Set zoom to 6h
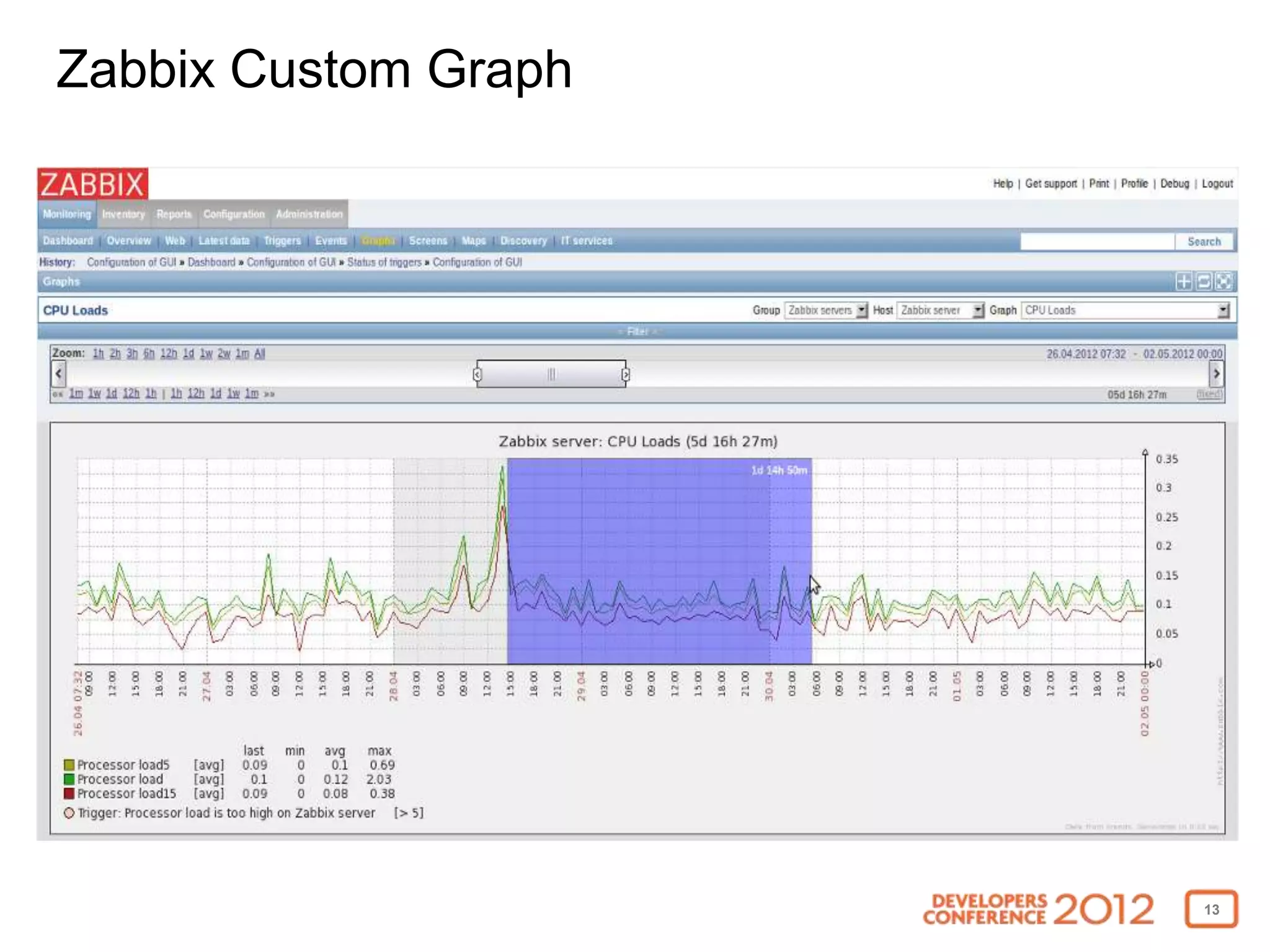Viewport: 1270px width, 952px height. tap(149, 354)
